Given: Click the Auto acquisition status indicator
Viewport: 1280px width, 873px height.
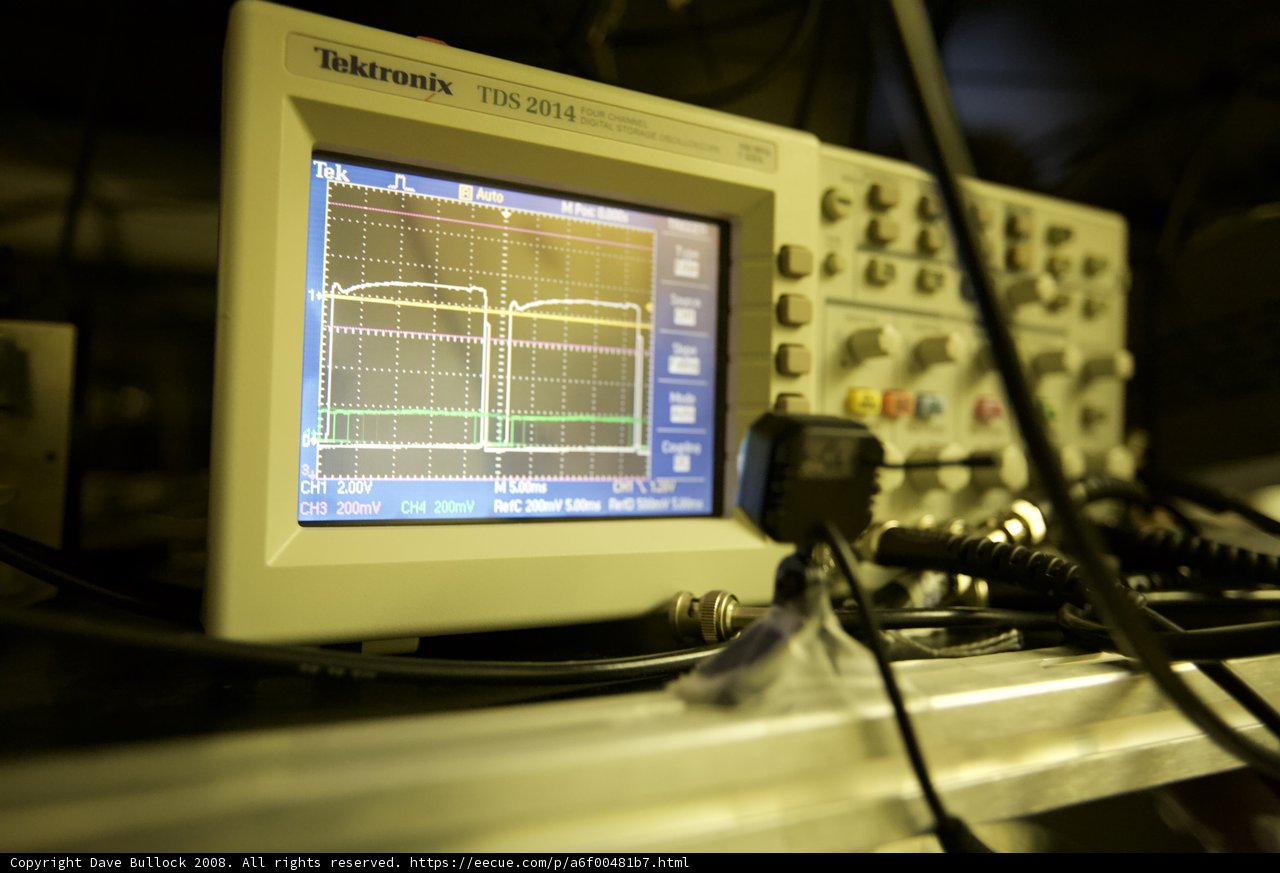Looking at the screenshot, I should 482,194.
